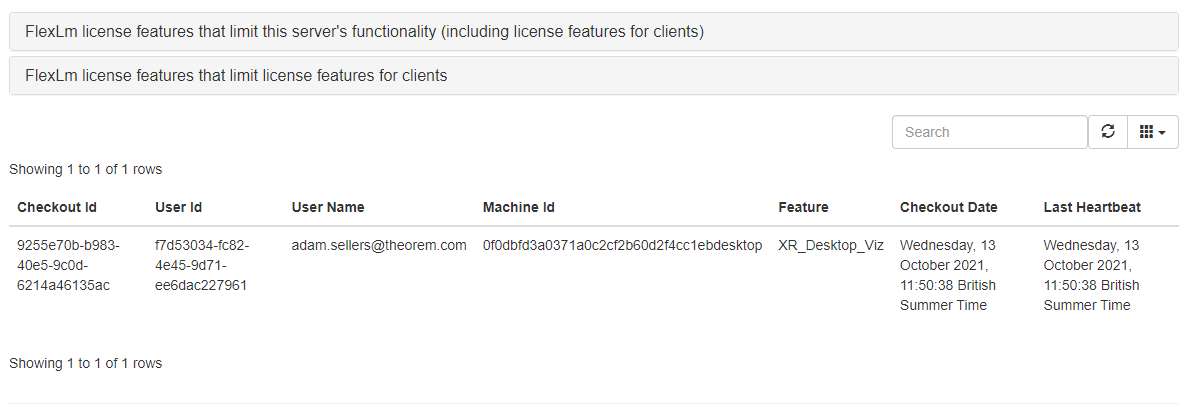
Task: Click the last heartbeat cell value
Action: tap(1091, 275)
